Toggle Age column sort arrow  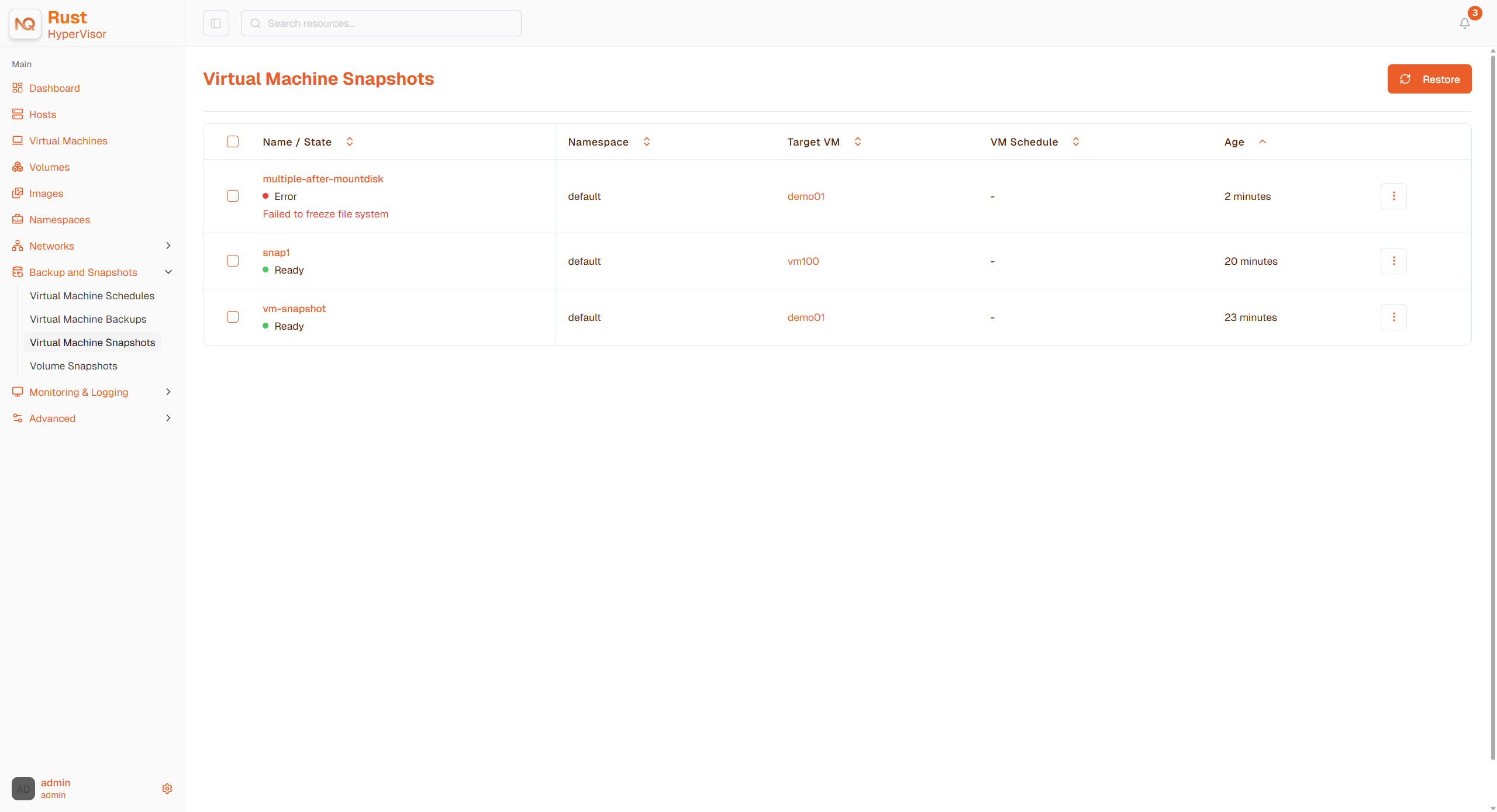(x=1263, y=141)
